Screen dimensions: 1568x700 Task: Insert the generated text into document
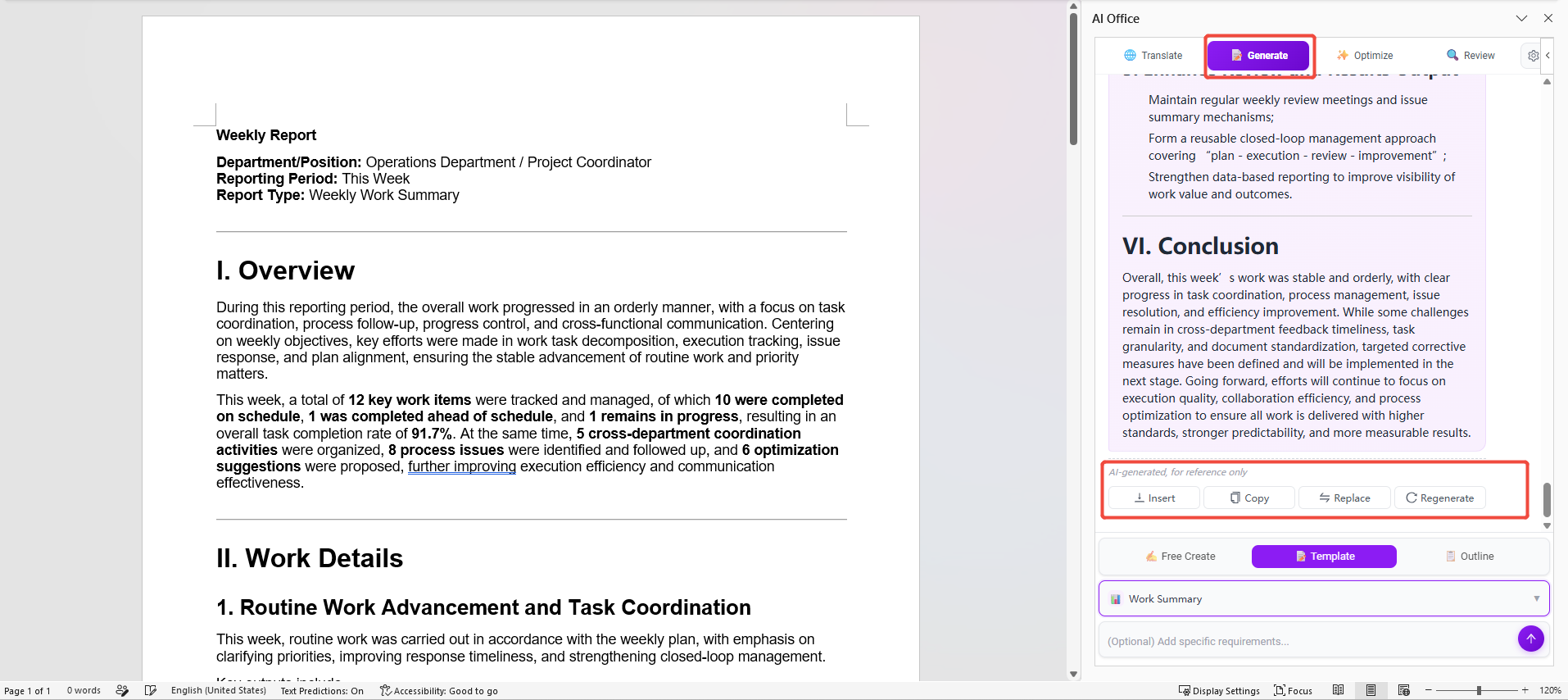click(1154, 498)
